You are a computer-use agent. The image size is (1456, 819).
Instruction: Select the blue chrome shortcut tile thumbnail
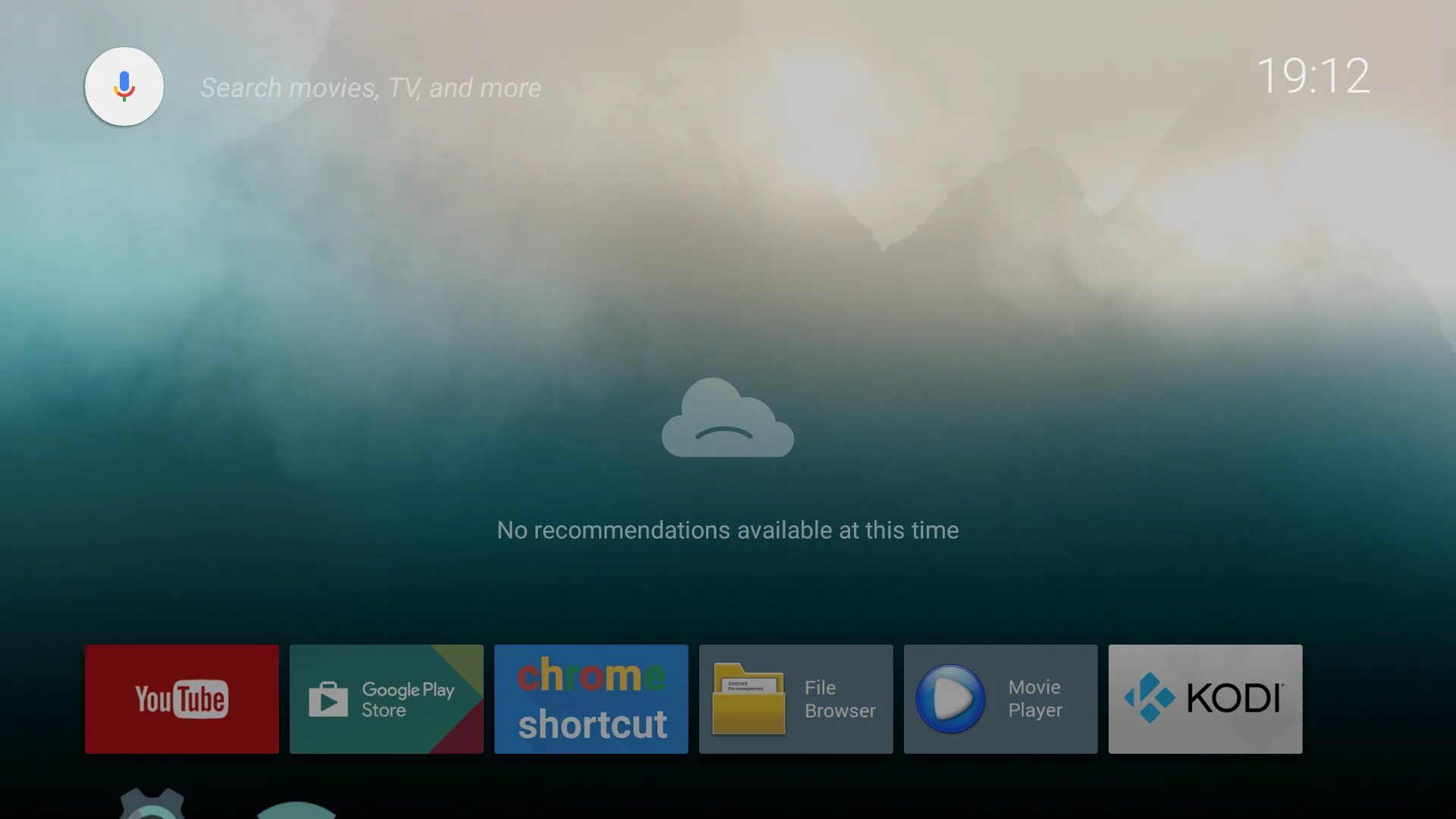[591, 698]
